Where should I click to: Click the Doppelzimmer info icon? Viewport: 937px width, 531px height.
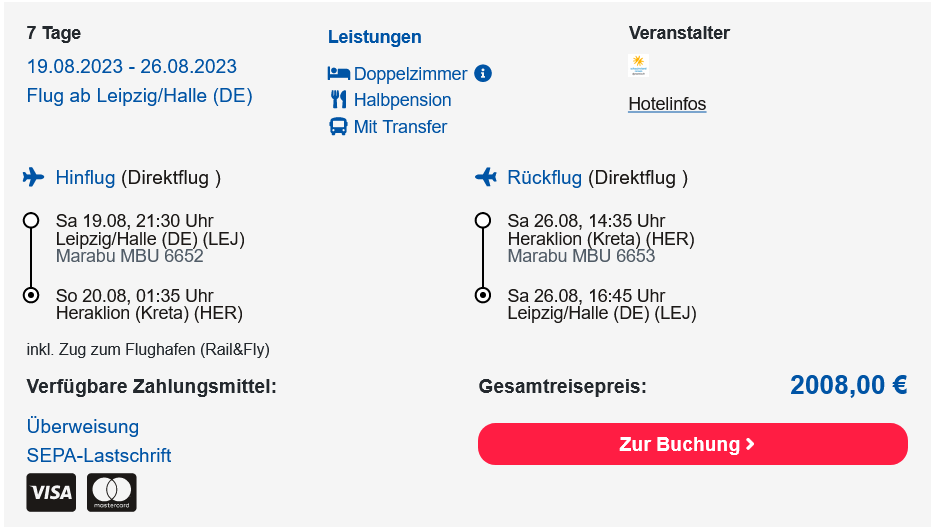point(483,73)
